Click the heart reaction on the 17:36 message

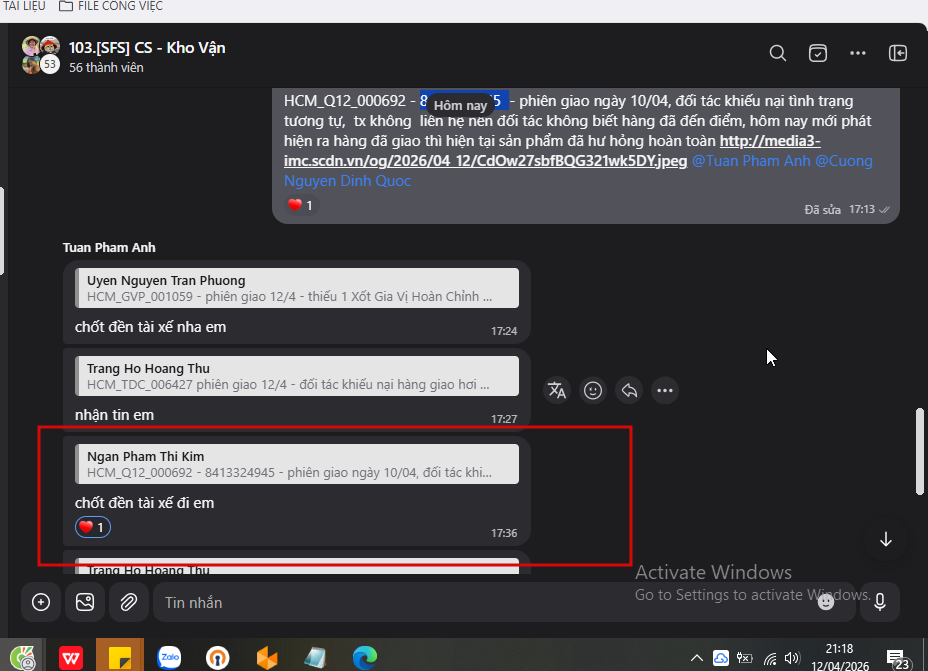tap(92, 527)
